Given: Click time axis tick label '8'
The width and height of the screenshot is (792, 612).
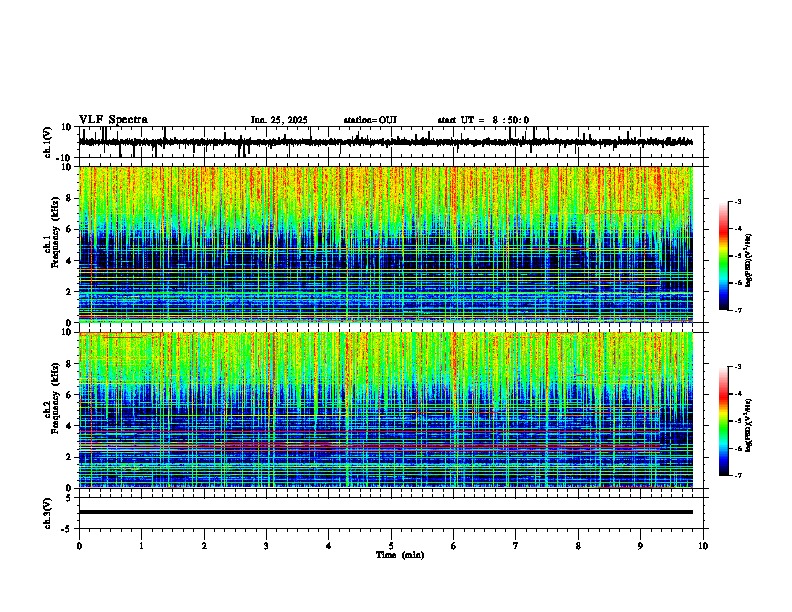Looking at the screenshot, I should point(578,546).
